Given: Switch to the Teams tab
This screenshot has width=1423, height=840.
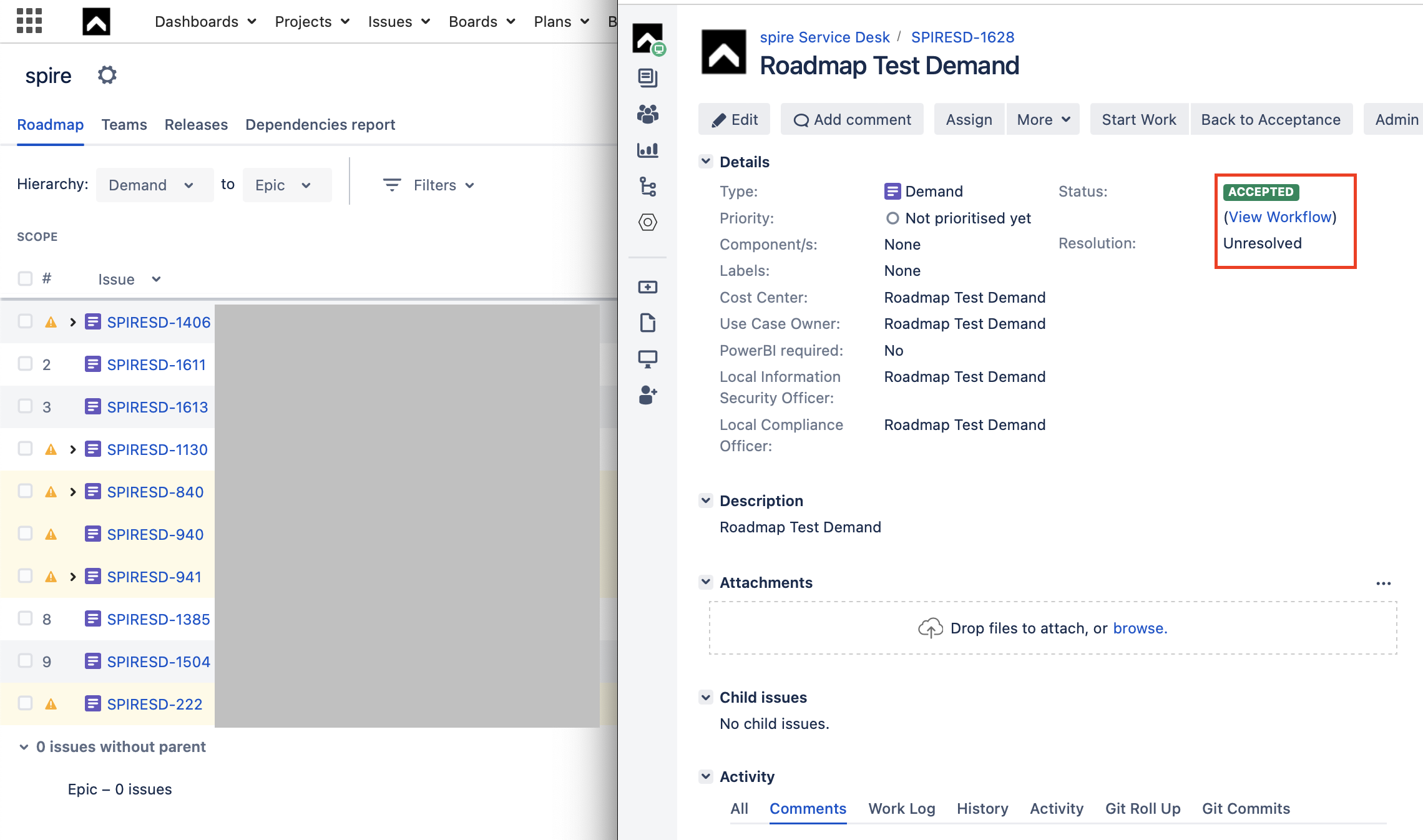Looking at the screenshot, I should [x=124, y=124].
